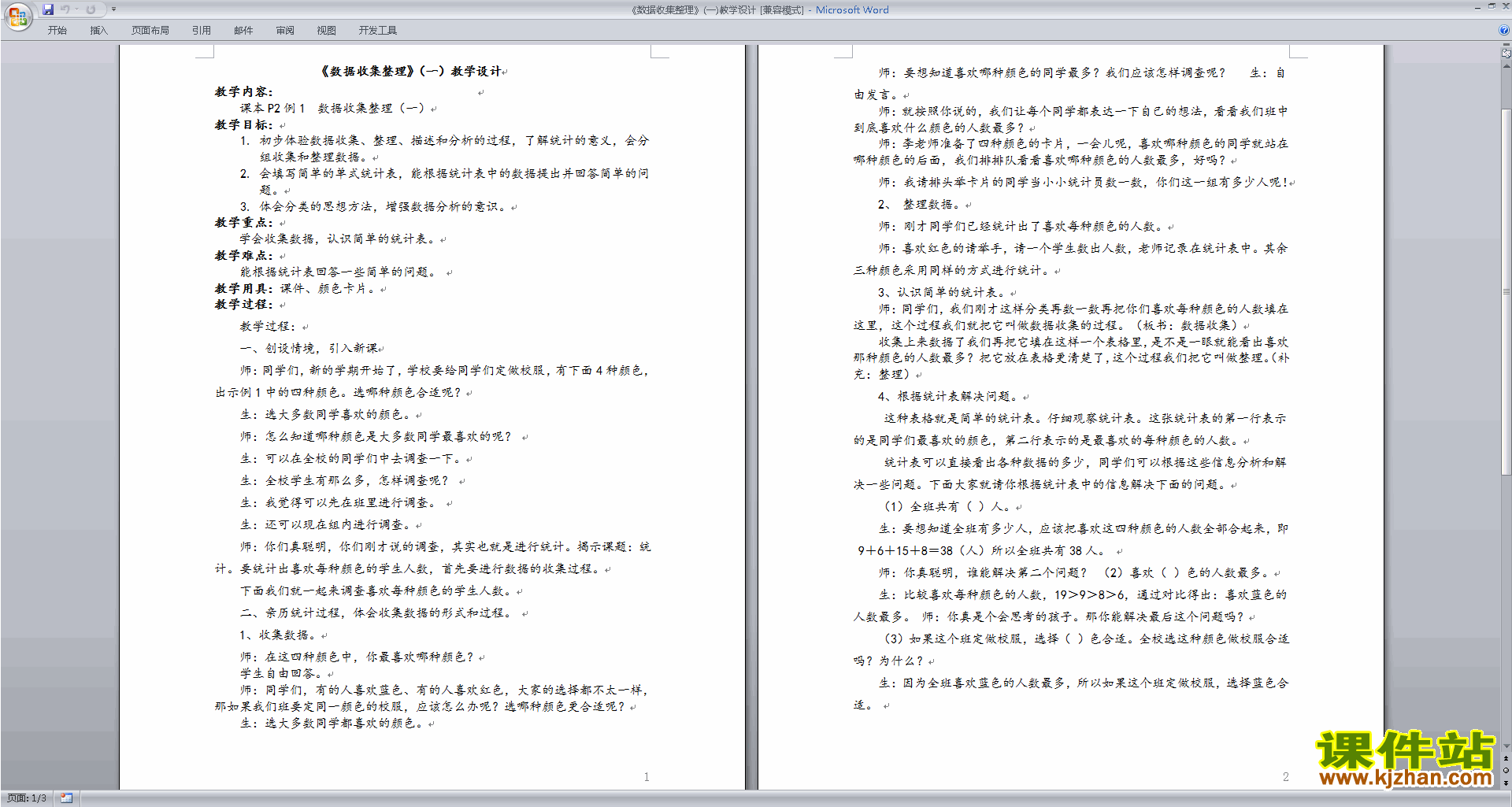Click the line 1、收集数据 on page one
Viewport: 1512px width, 807px height.
click(278, 635)
